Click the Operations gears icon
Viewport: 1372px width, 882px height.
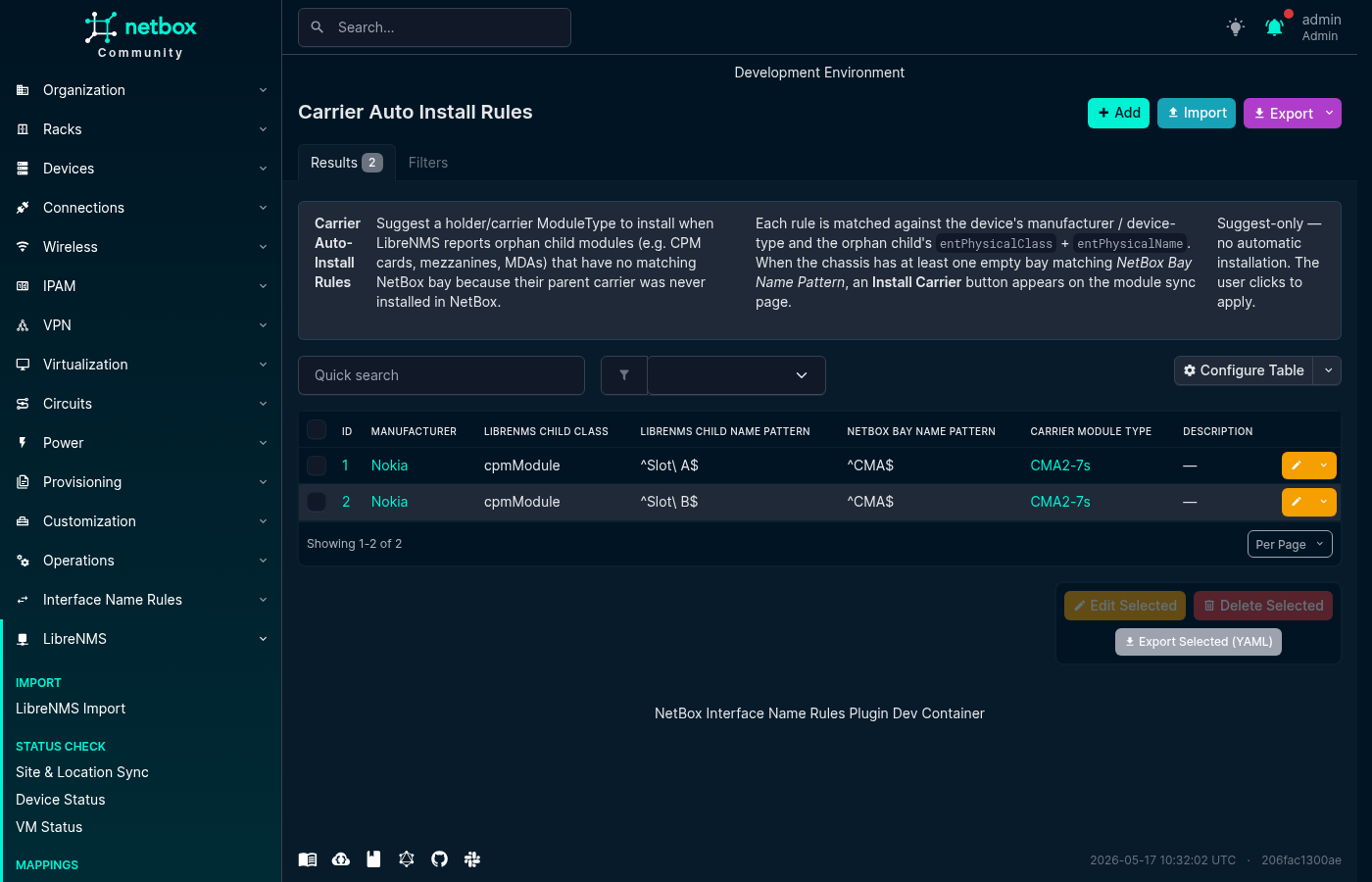click(x=23, y=561)
